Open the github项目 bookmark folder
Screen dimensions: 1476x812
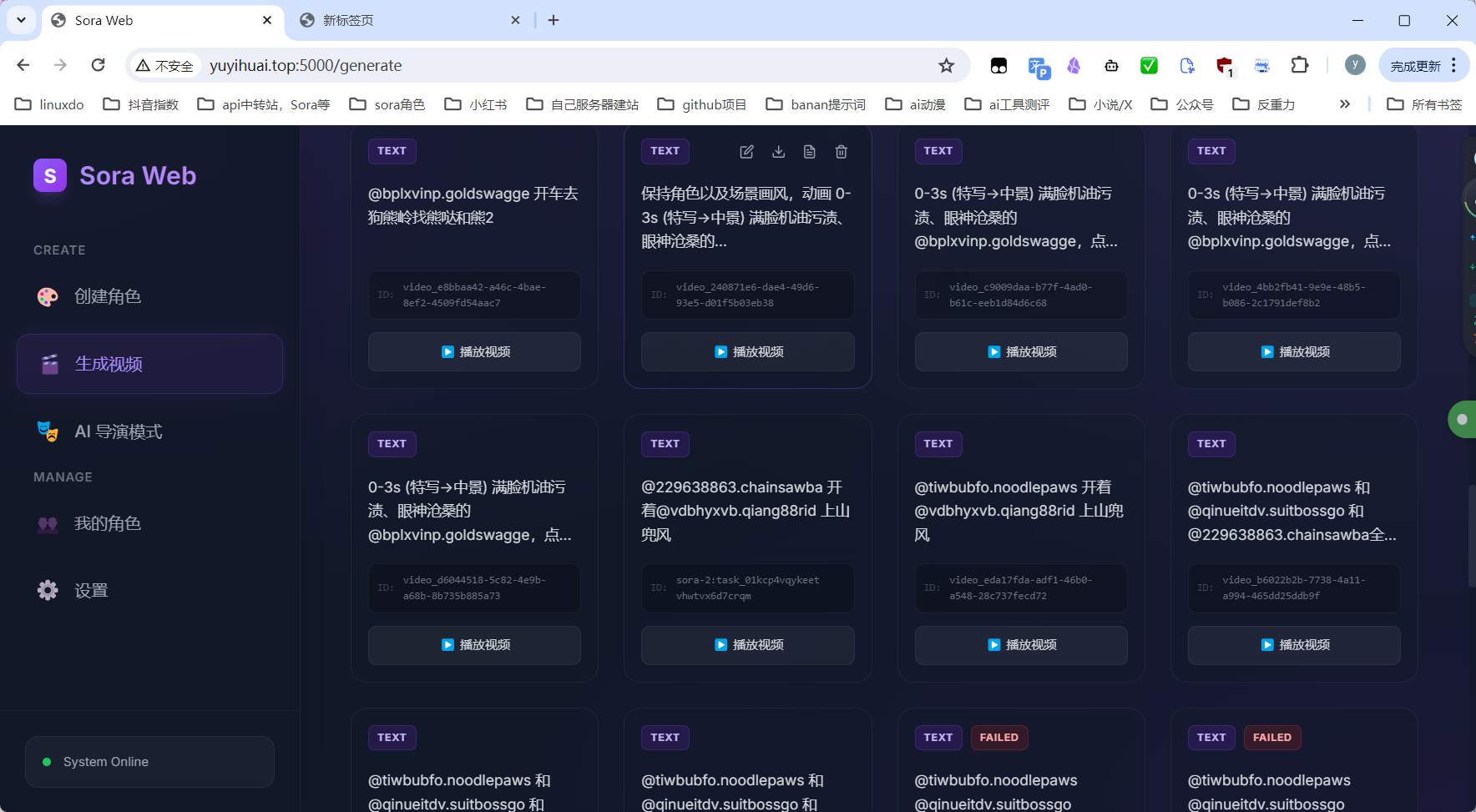click(702, 104)
